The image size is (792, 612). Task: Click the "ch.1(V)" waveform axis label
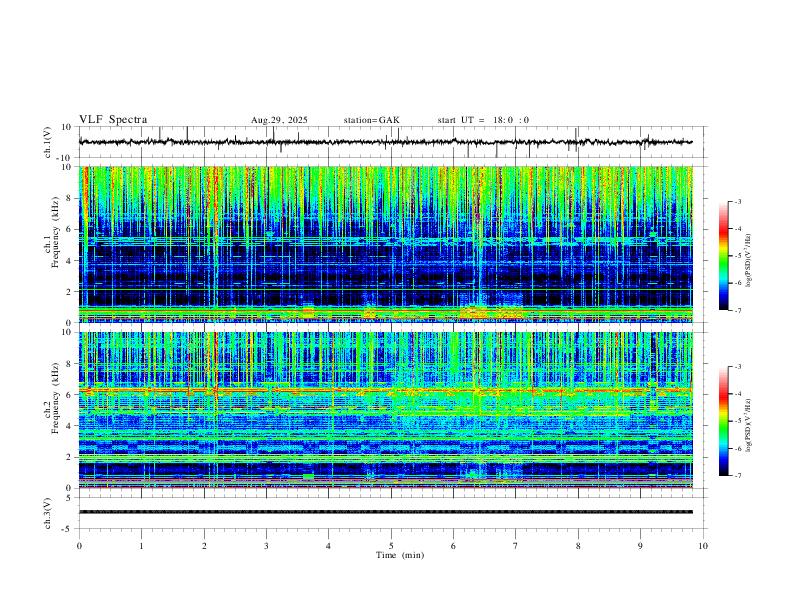[48, 142]
